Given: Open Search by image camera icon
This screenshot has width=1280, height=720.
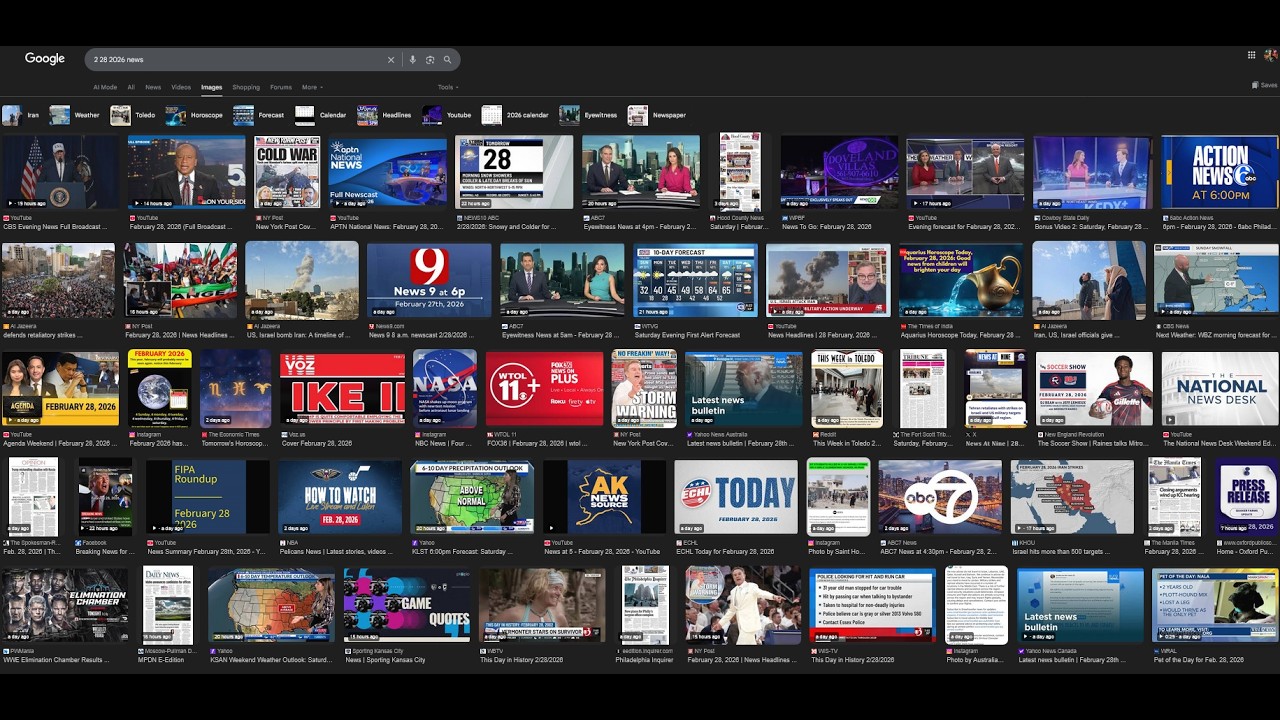Looking at the screenshot, I should tap(430, 60).
